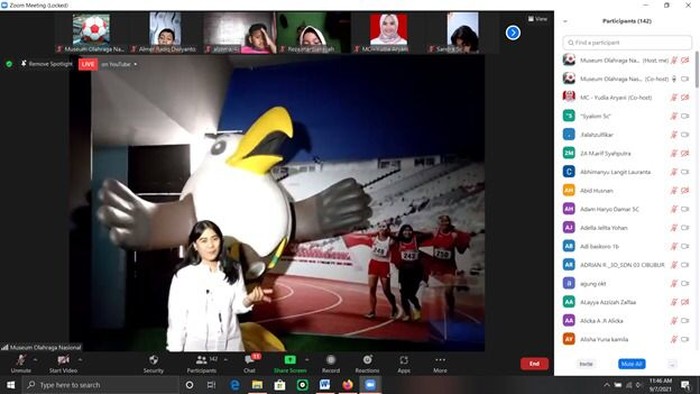This screenshot has height=394, width=700.
Task: Remove Spotlight from the pinned video
Action: pos(46,64)
